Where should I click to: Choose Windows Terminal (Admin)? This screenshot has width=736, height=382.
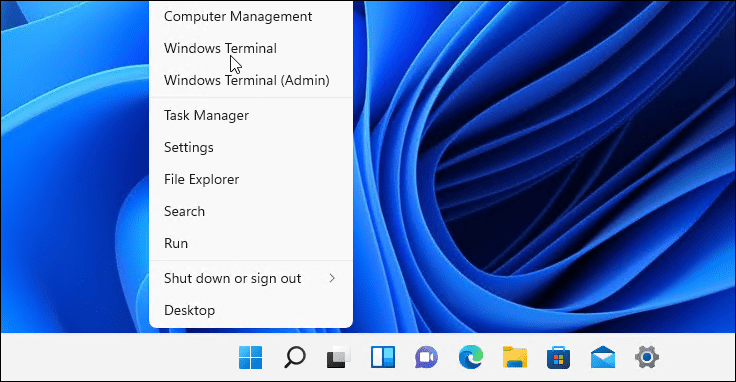coord(251,80)
